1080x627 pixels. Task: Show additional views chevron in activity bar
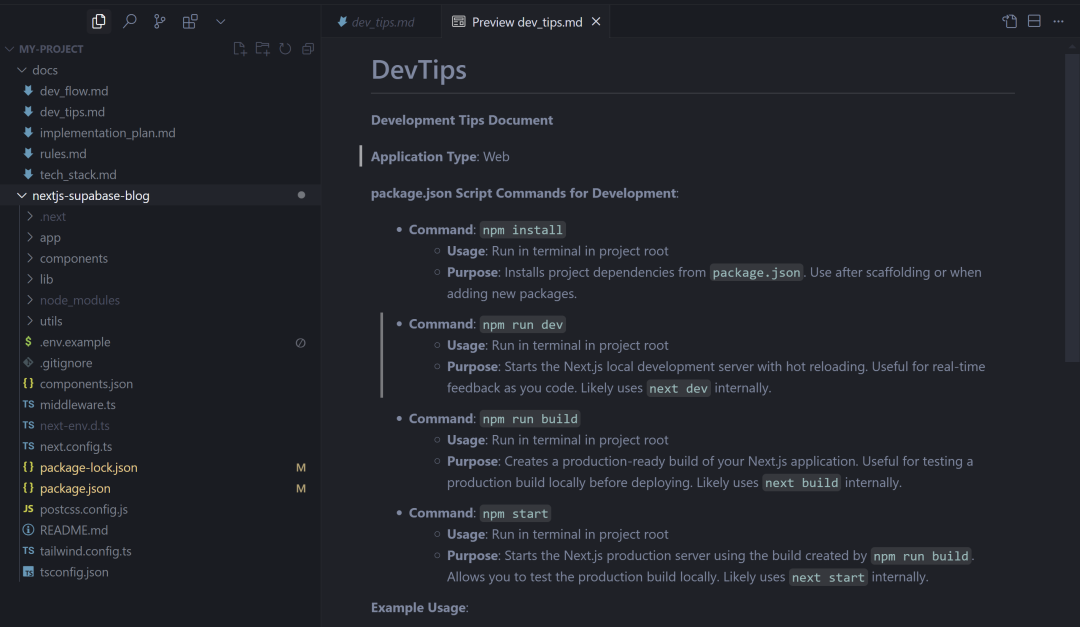[220, 21]
